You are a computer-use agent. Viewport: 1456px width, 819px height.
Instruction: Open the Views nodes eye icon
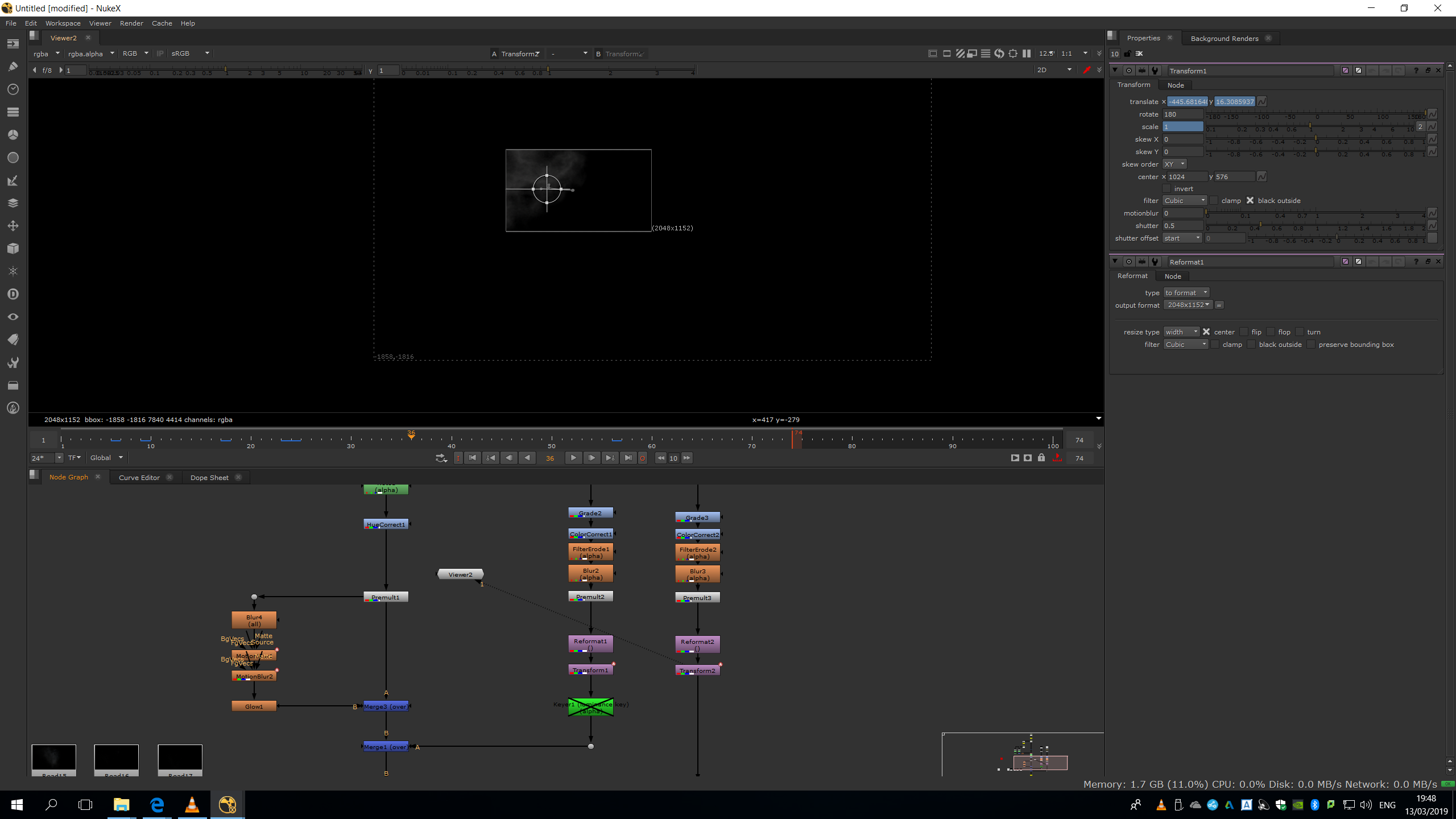point(13,317)
